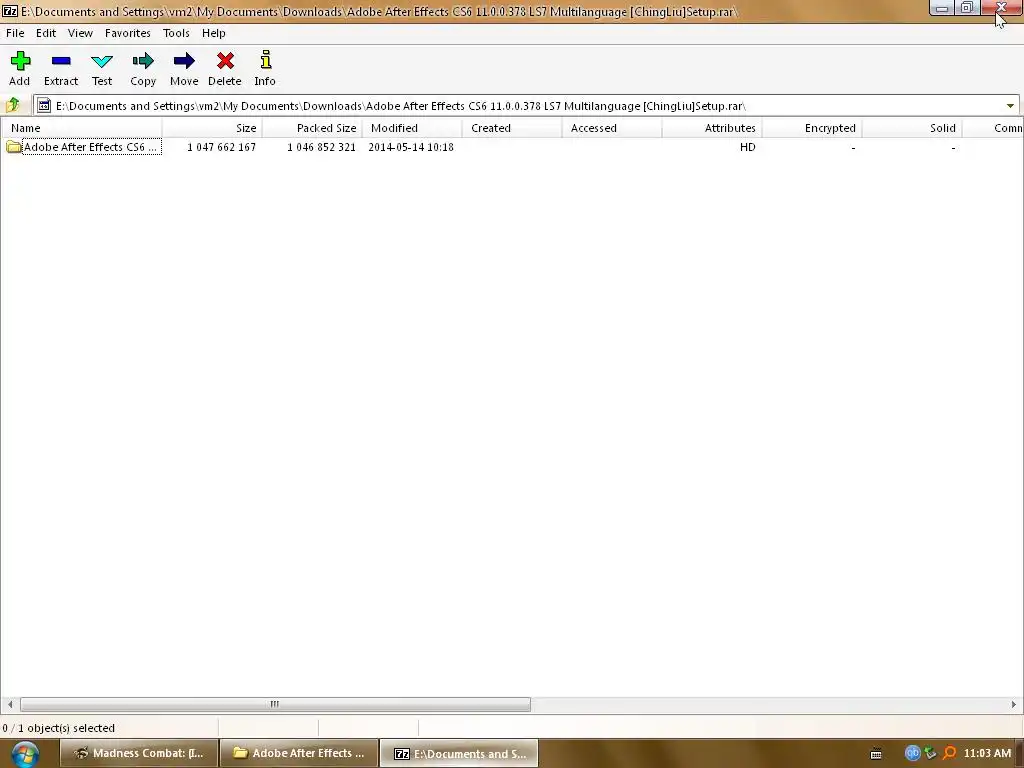Click the 7-Zip taskbar button

459,753
